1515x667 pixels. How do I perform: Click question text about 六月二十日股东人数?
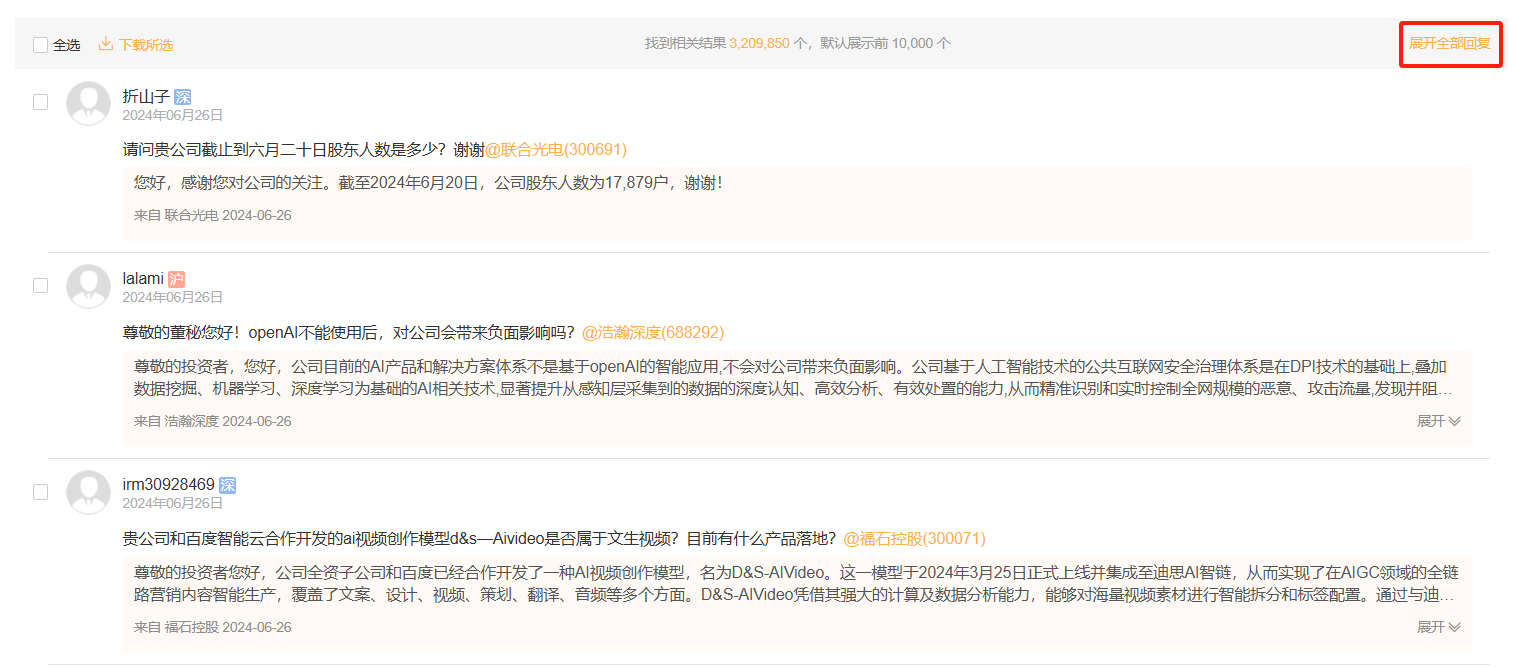[x=303, y=149]
